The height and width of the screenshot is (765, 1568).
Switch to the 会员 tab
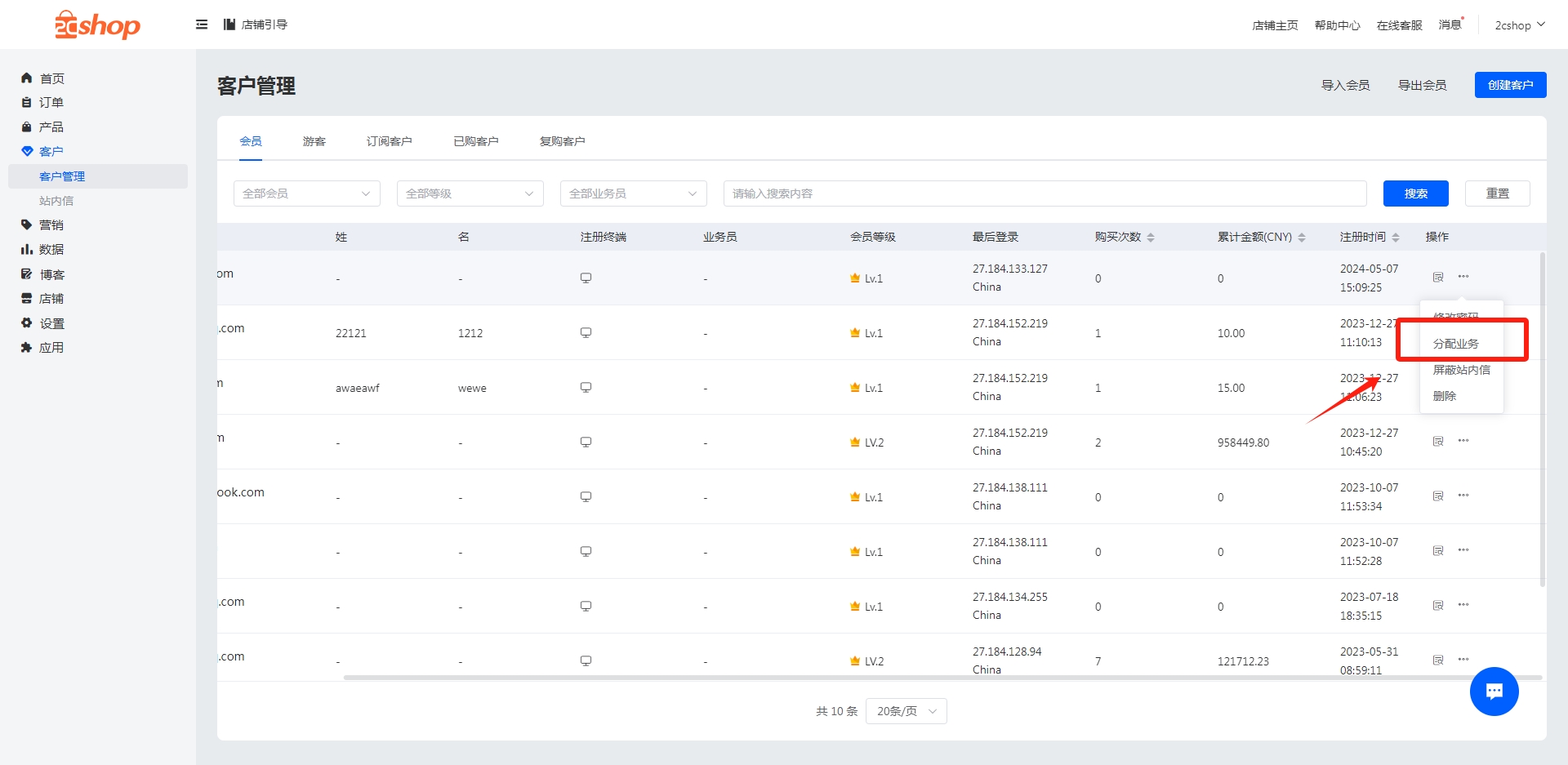251,141
